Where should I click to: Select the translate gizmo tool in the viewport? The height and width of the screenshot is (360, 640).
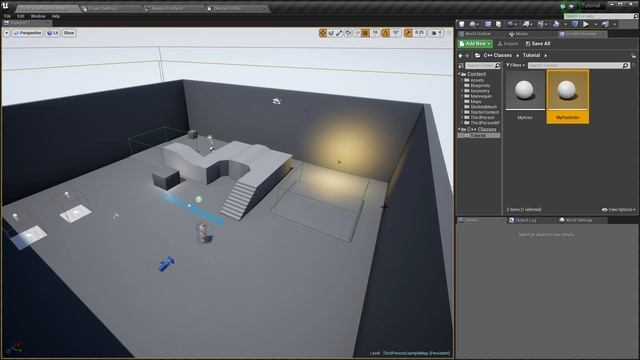[323, 33]
